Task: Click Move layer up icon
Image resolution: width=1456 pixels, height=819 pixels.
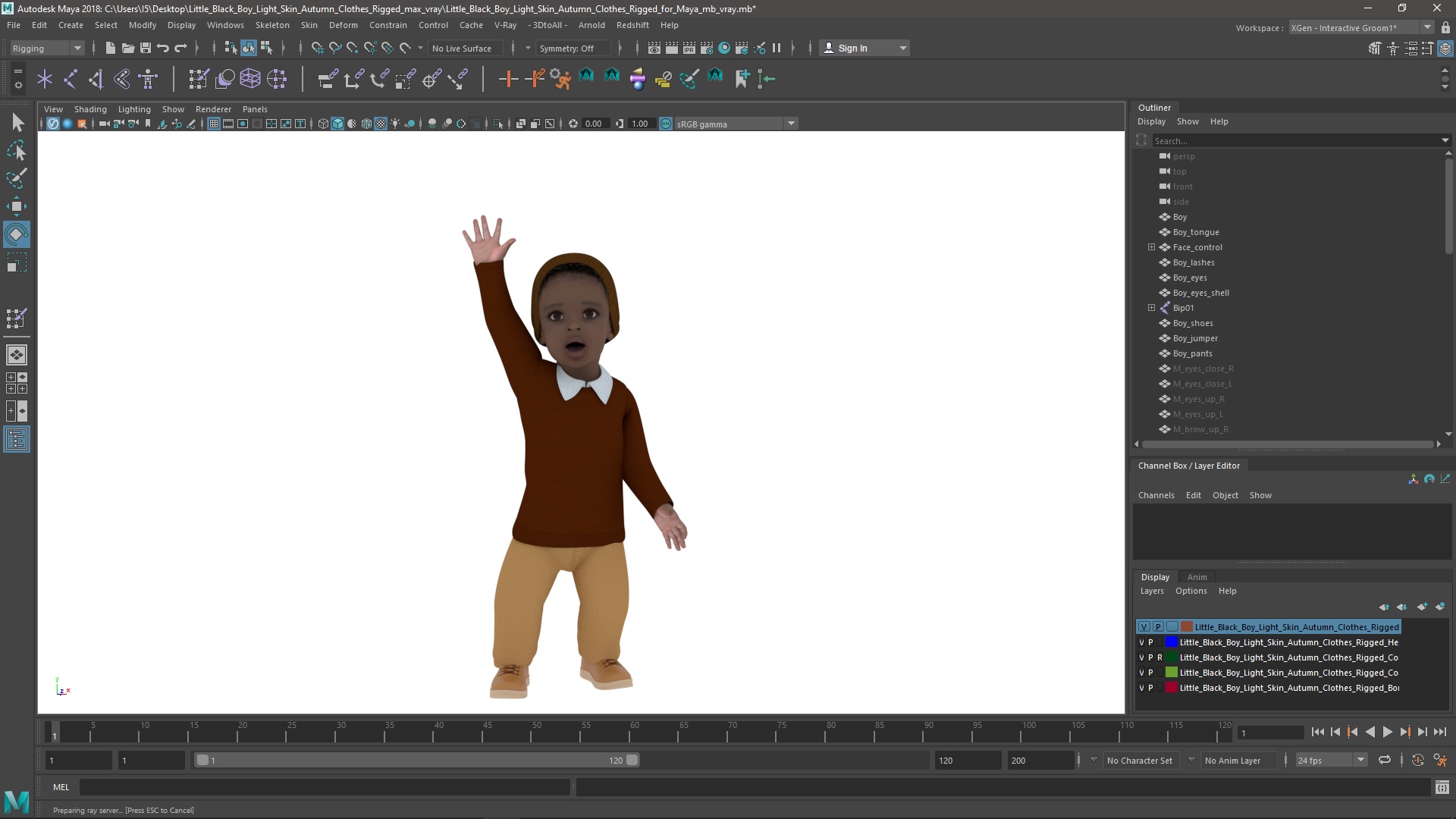Action: pos(1384,607)
